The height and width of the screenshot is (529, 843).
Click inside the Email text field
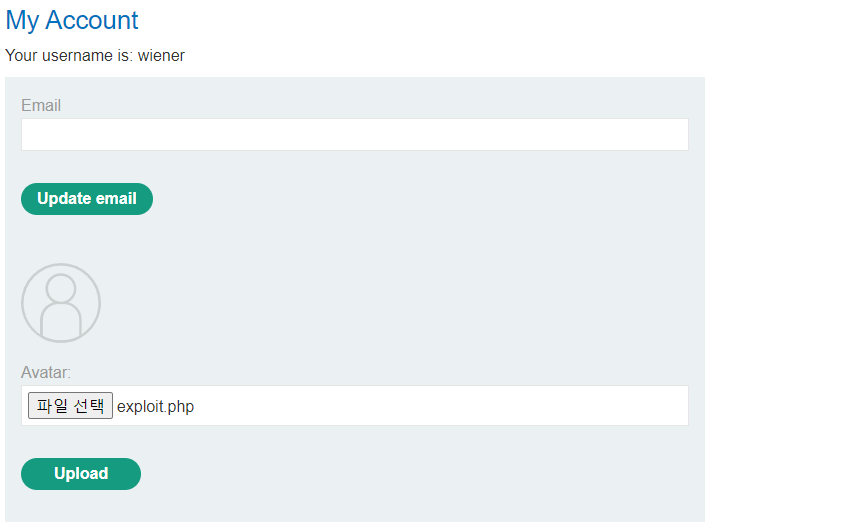click(x=354, y=134)
